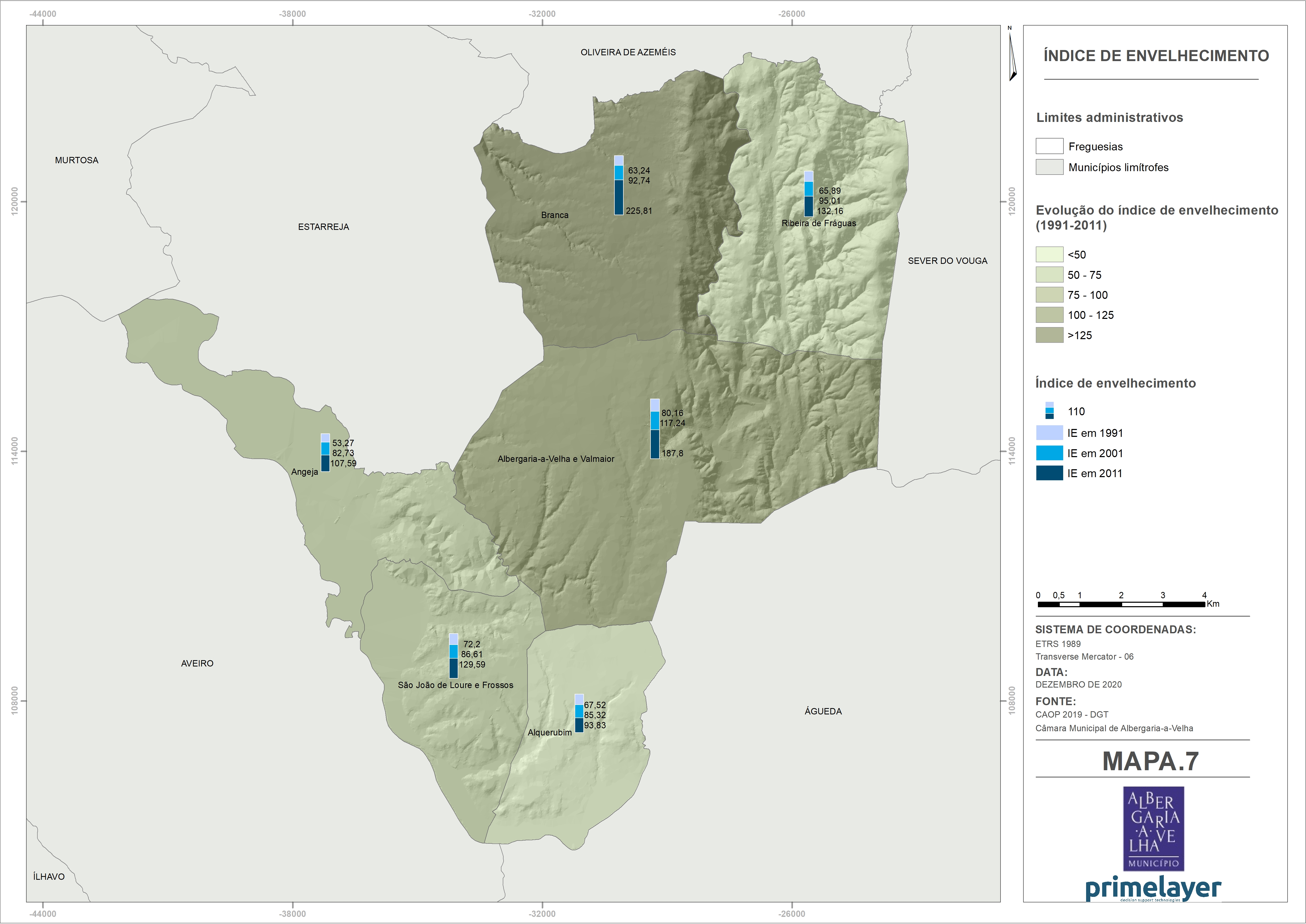Click the IE em 2001 color swatch
The width and height of the screenshot is (1306, 924).
tap(1049, 453)
